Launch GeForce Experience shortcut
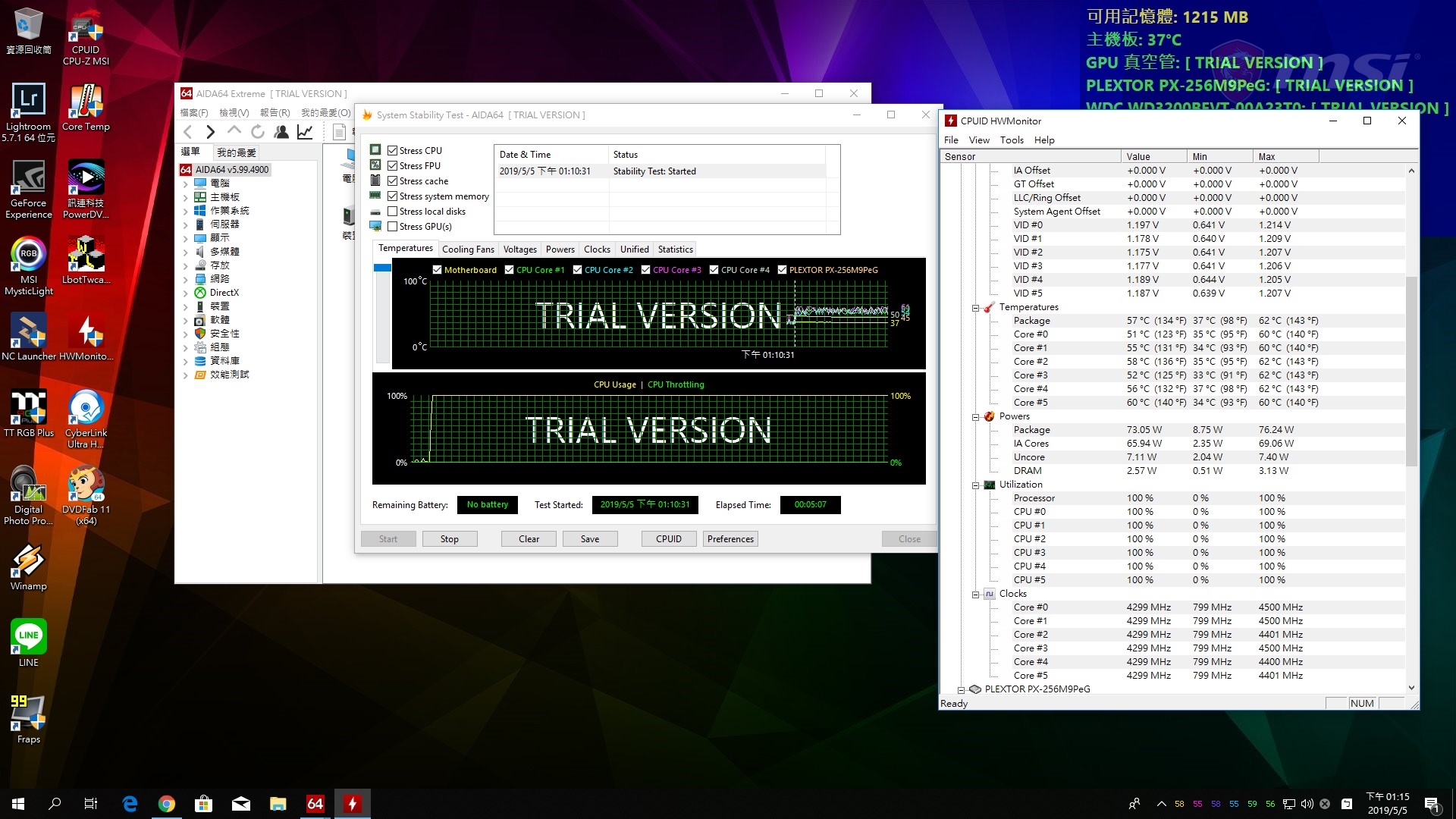Image resolution: width=1456 pixels, height=819 pixels. pyautogui.click(x=29, y=189)
